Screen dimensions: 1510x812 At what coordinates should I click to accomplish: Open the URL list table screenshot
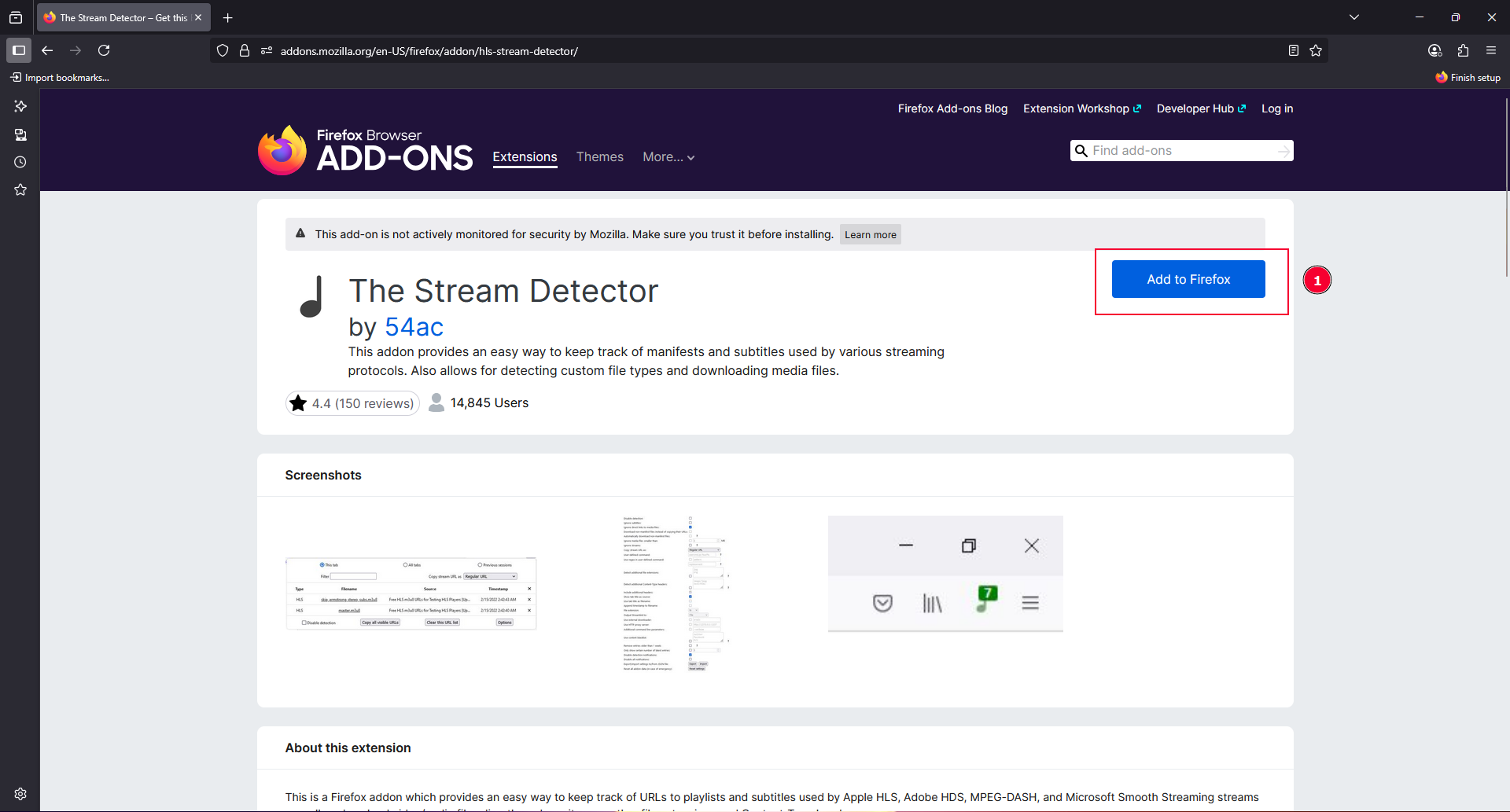pos(411,594)
